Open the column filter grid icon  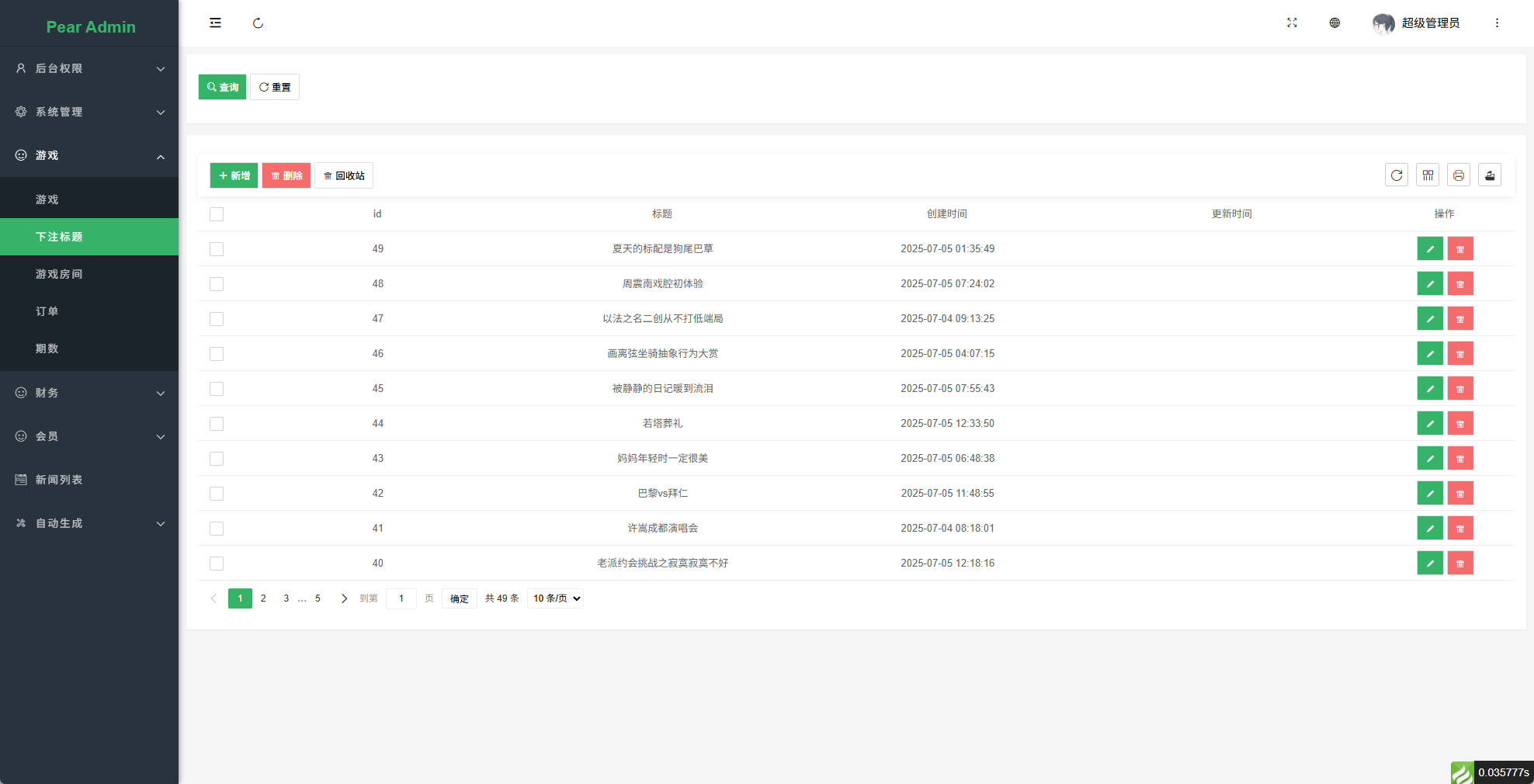[x=1427, y=175]
